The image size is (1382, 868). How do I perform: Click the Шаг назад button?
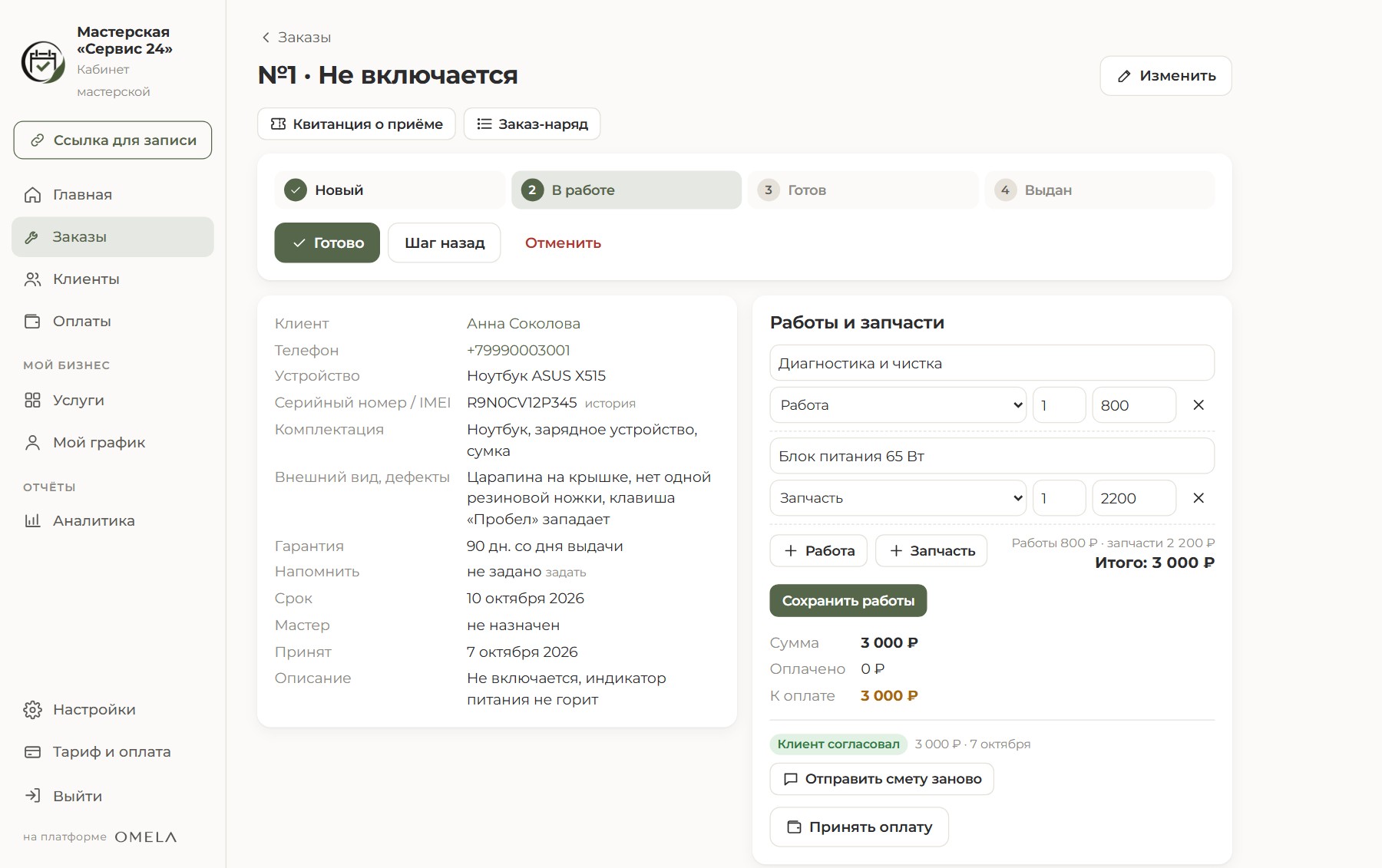pyautogui.click(x=445, y=243)
